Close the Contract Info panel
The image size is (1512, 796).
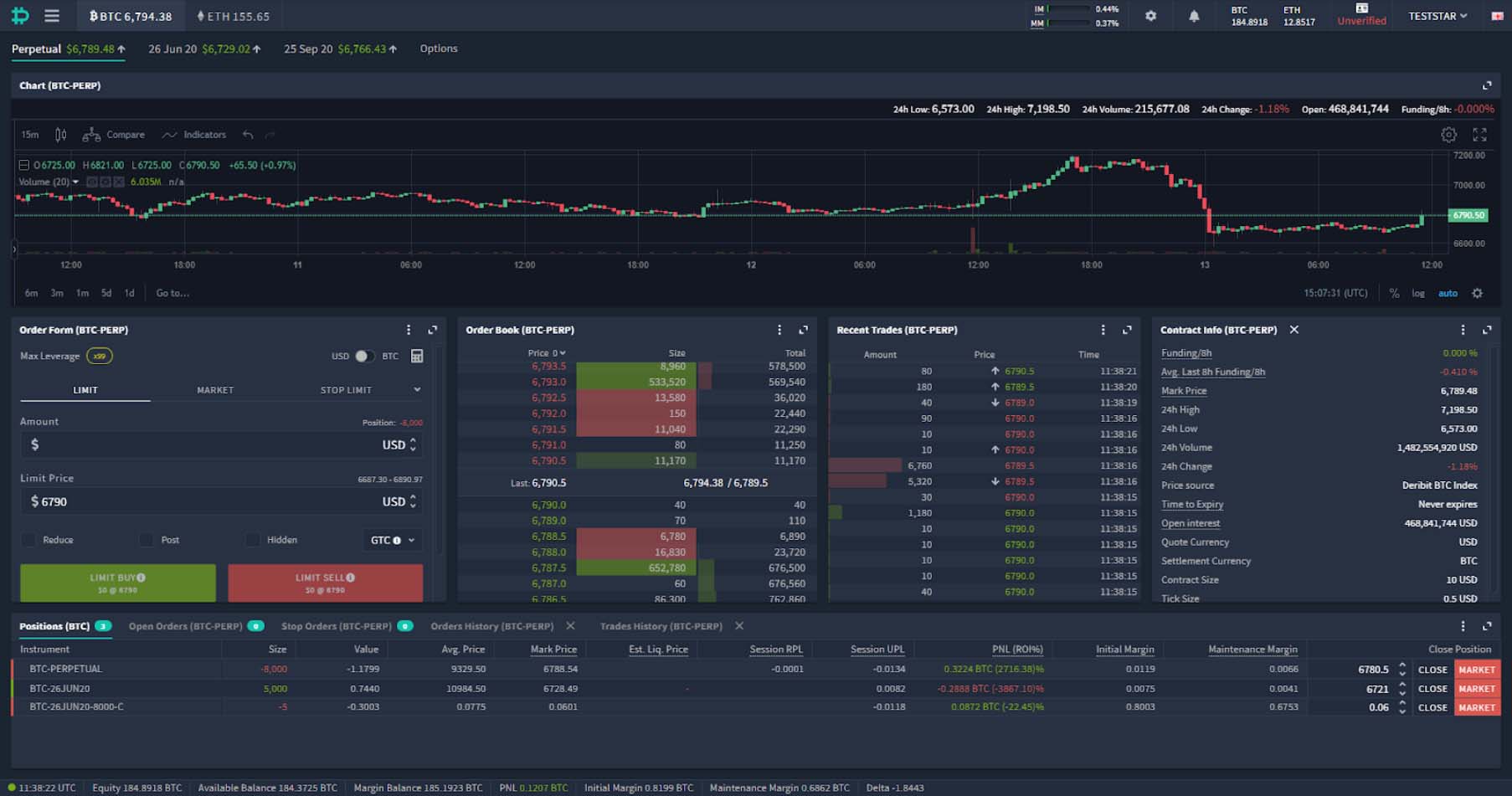point(1294,330)
